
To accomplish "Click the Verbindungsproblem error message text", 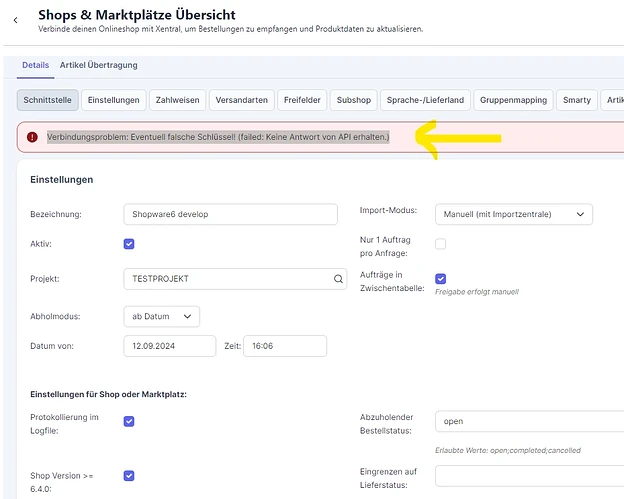I will [218, 137].
